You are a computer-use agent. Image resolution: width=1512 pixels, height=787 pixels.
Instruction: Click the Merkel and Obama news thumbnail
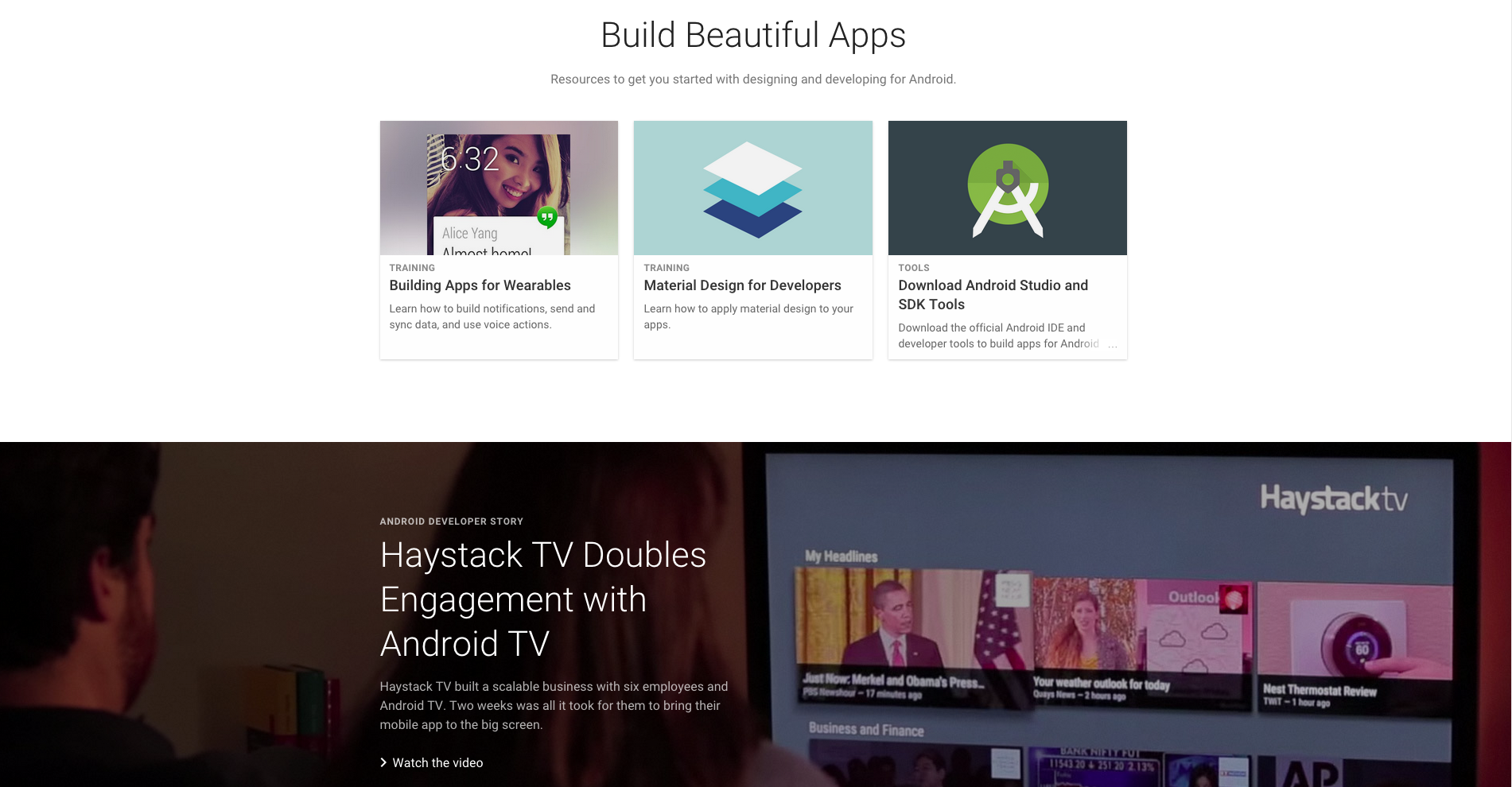click(913, 637)
